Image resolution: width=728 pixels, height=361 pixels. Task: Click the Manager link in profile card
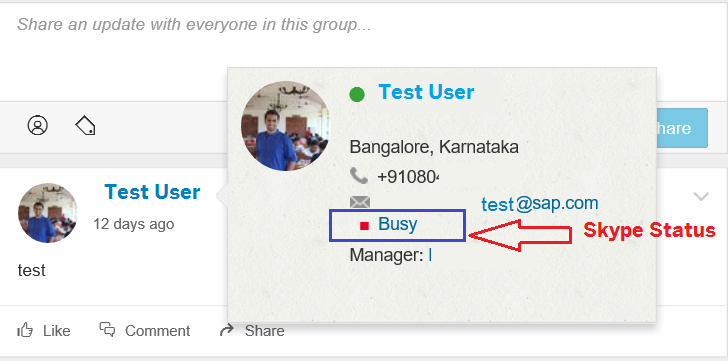pyautogui.click(x=430, y=255)
